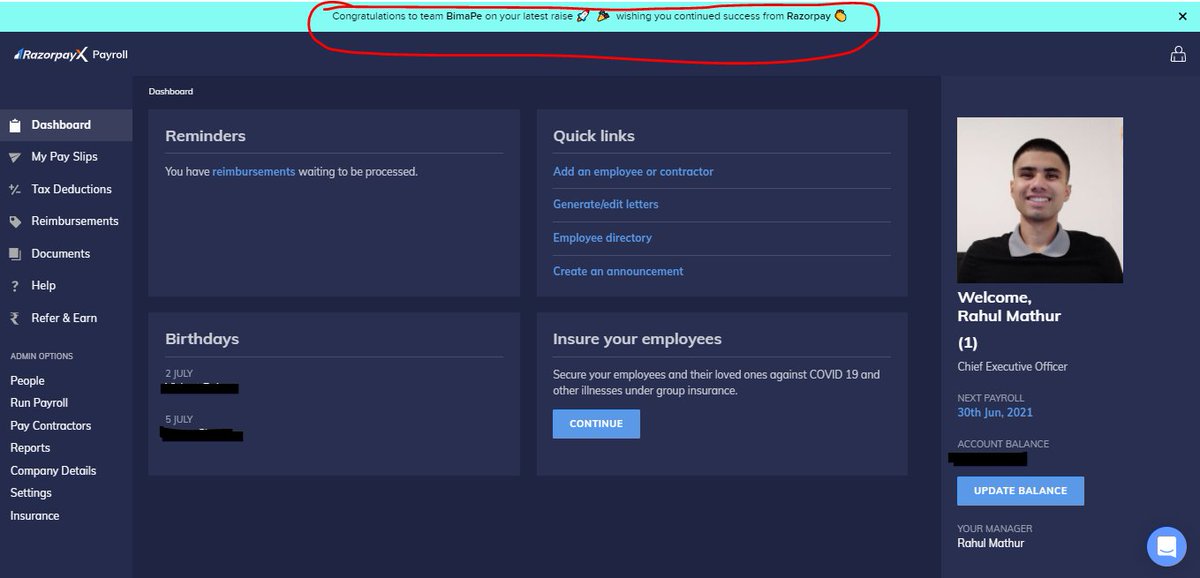
Task: Open Employee directory quick link
Action: click(602, 238)
